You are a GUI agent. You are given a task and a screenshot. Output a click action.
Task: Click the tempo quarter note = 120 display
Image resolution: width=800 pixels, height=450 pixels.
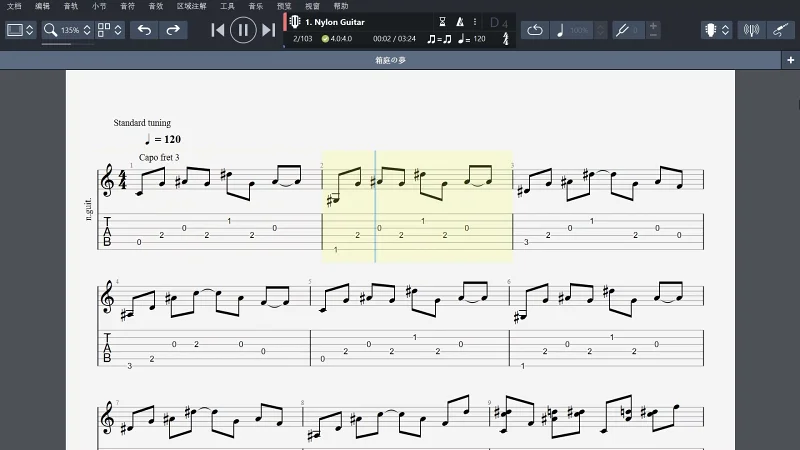[x=472, y=39]
